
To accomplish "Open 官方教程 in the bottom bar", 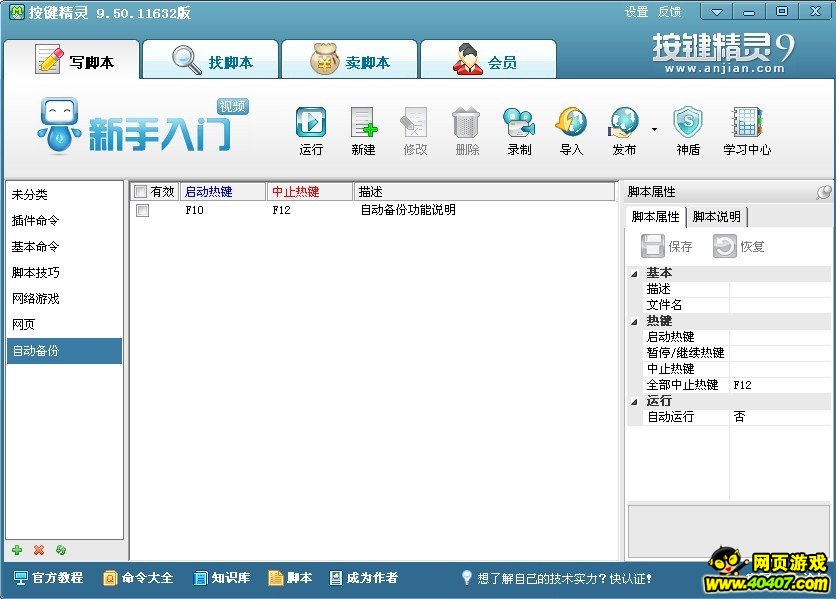I will [x=49, y=578].
